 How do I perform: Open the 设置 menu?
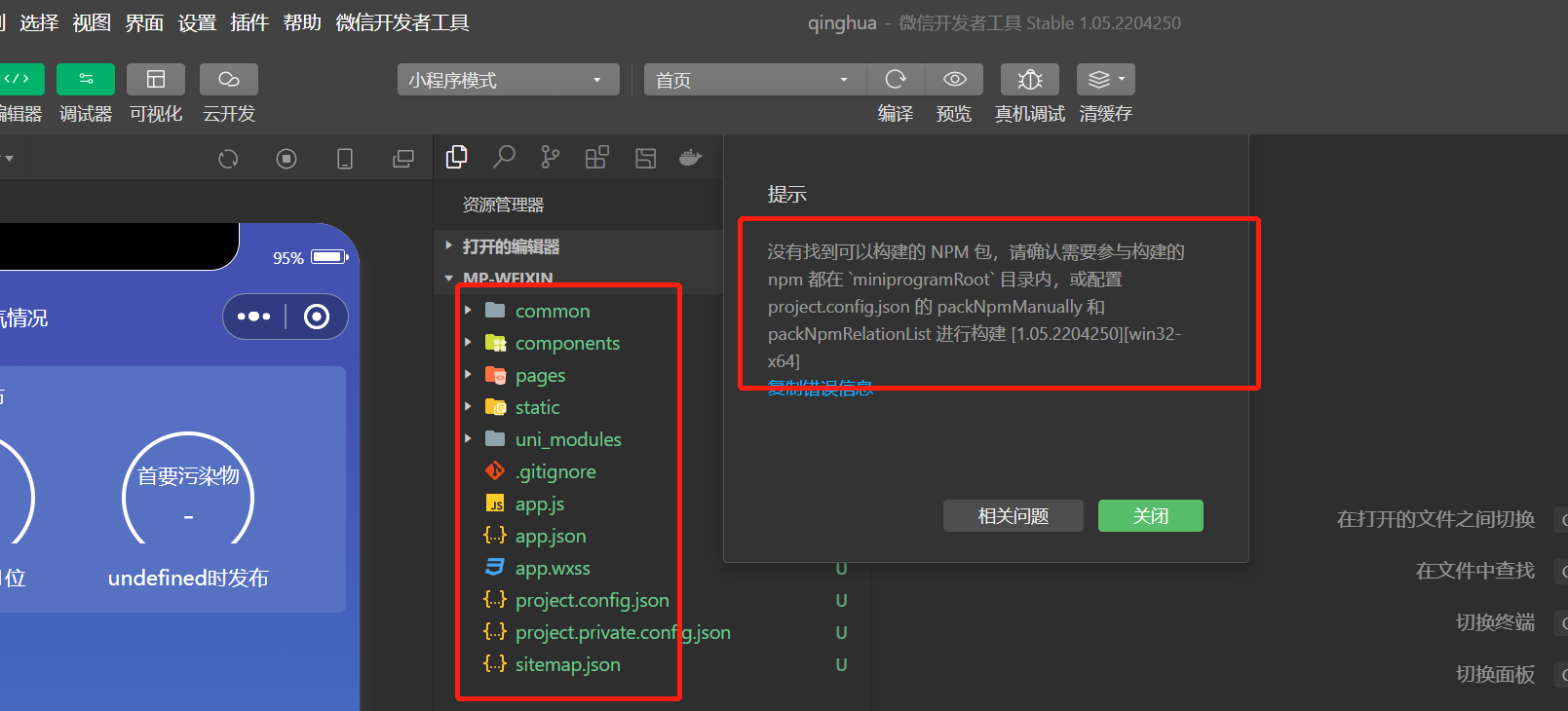coord(197,22)
